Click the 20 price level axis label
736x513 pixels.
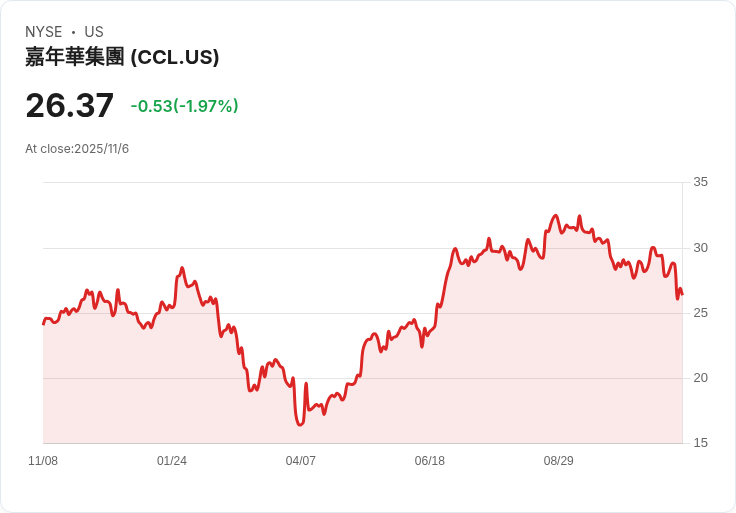pos(701,378)
